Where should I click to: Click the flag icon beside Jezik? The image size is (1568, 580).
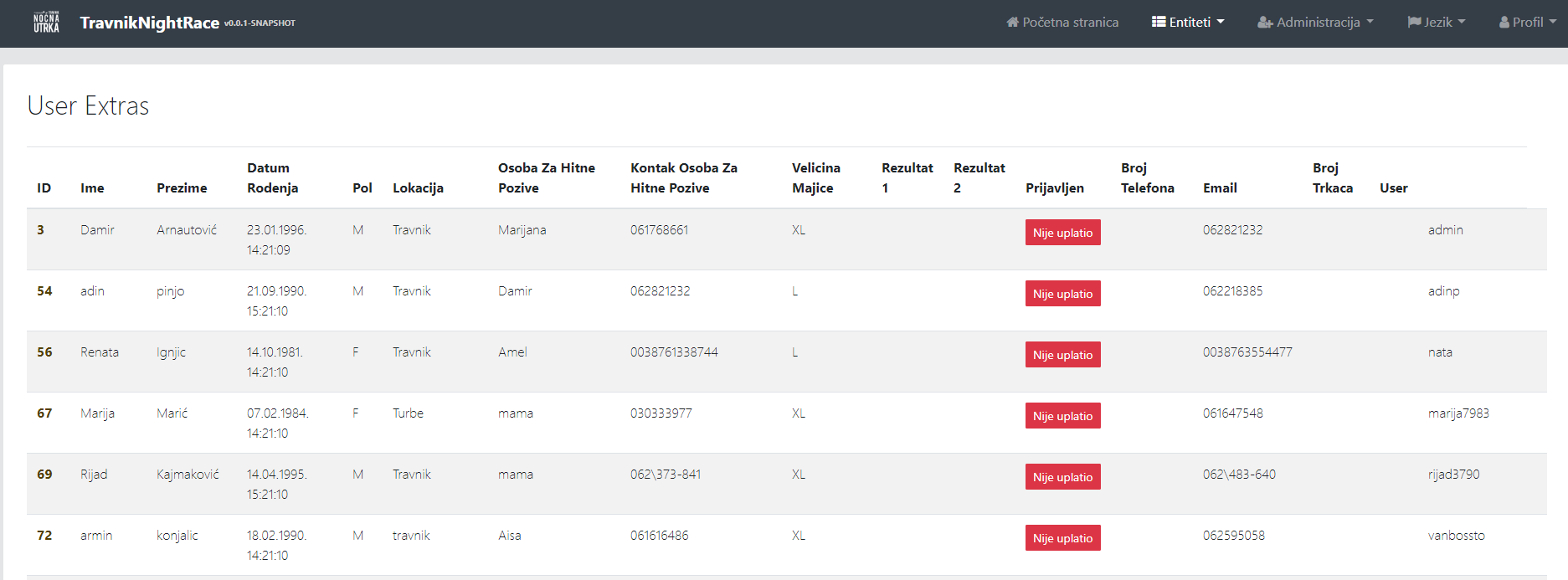[x=1414, y=23]
